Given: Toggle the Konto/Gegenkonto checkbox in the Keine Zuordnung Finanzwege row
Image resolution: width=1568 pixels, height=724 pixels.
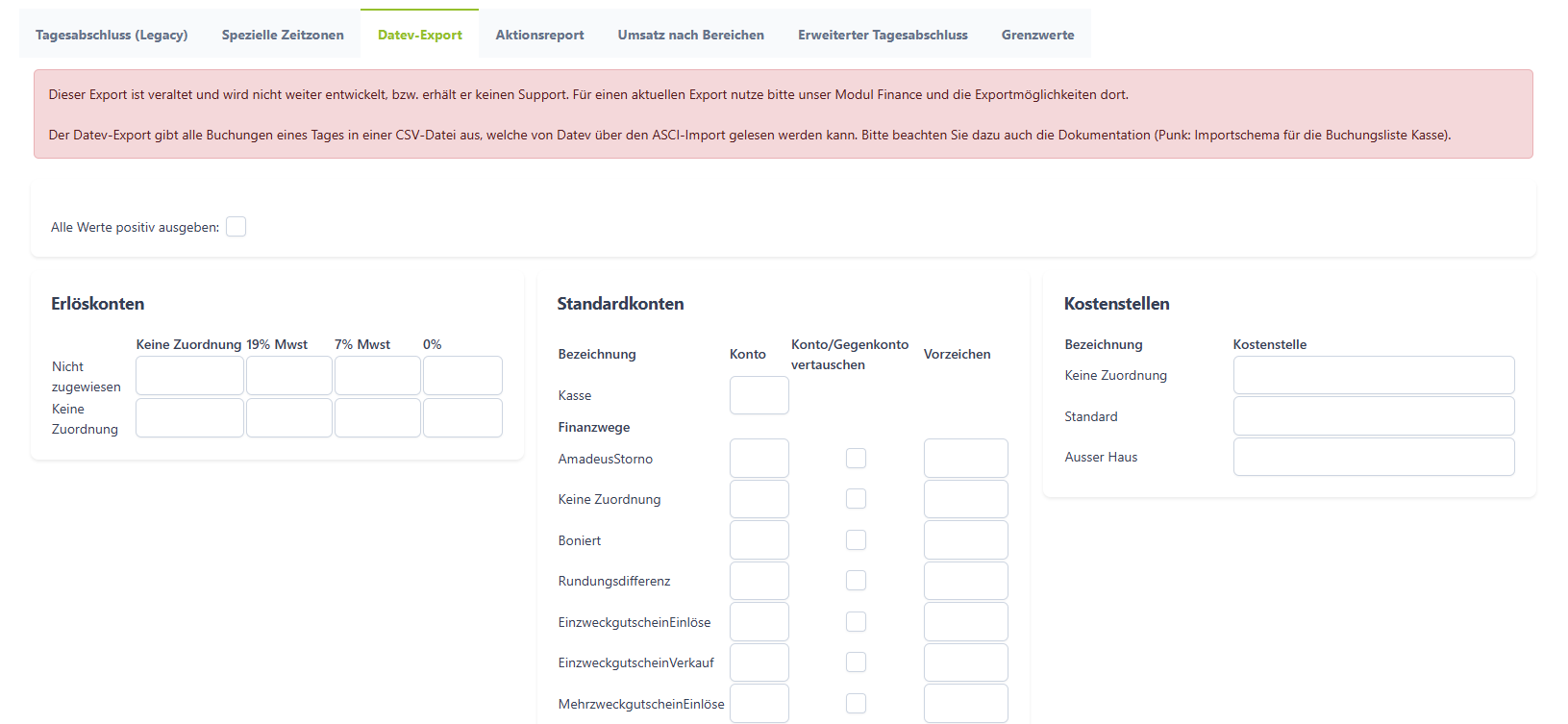Looking at the screenshot, I should pos(856,499).
